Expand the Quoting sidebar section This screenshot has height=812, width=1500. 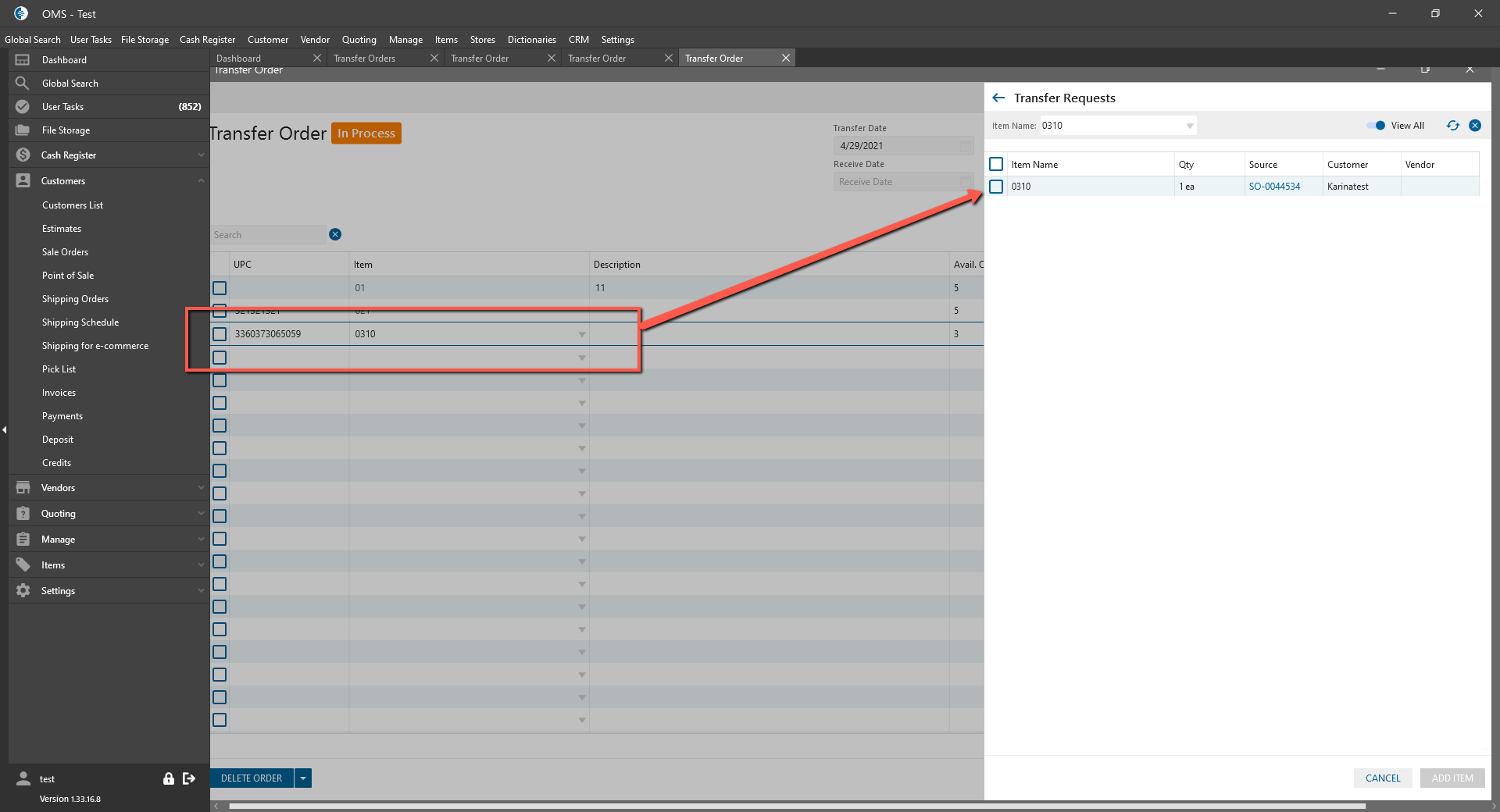201,514
